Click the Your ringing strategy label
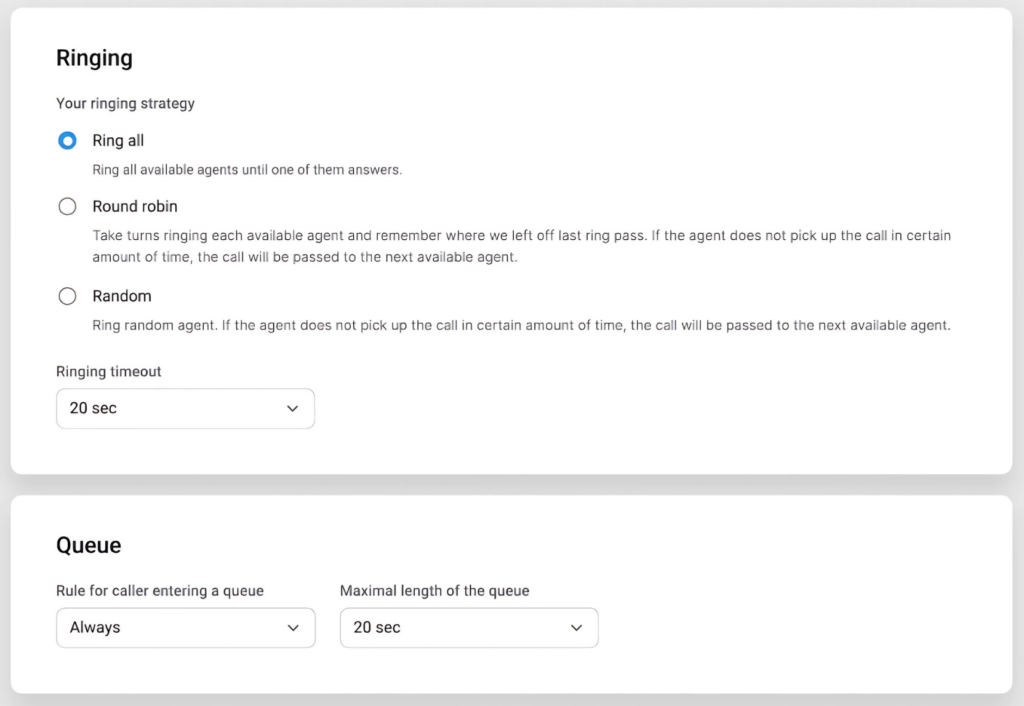Screen dimensions: 1024x706 click(125, 103)
